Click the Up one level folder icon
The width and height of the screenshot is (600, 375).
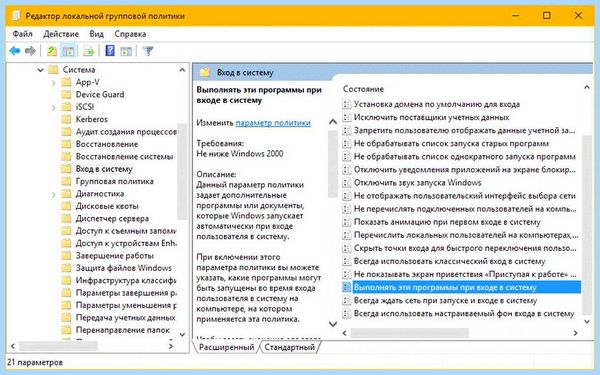tap(52, 51)
